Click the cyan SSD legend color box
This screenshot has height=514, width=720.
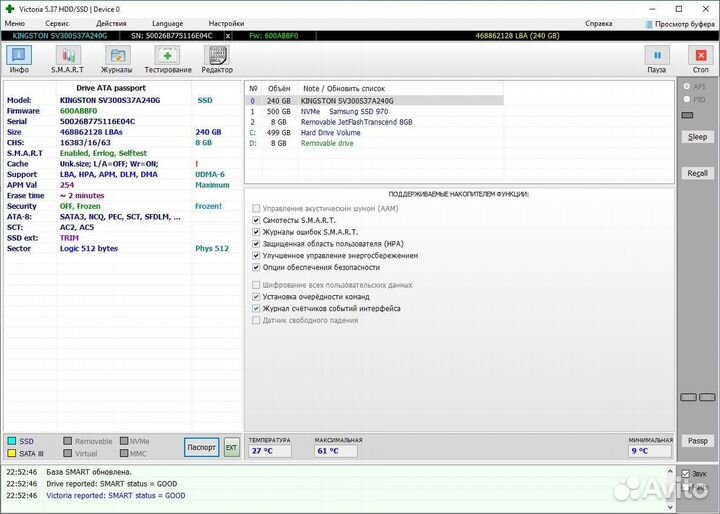(12, 440)
